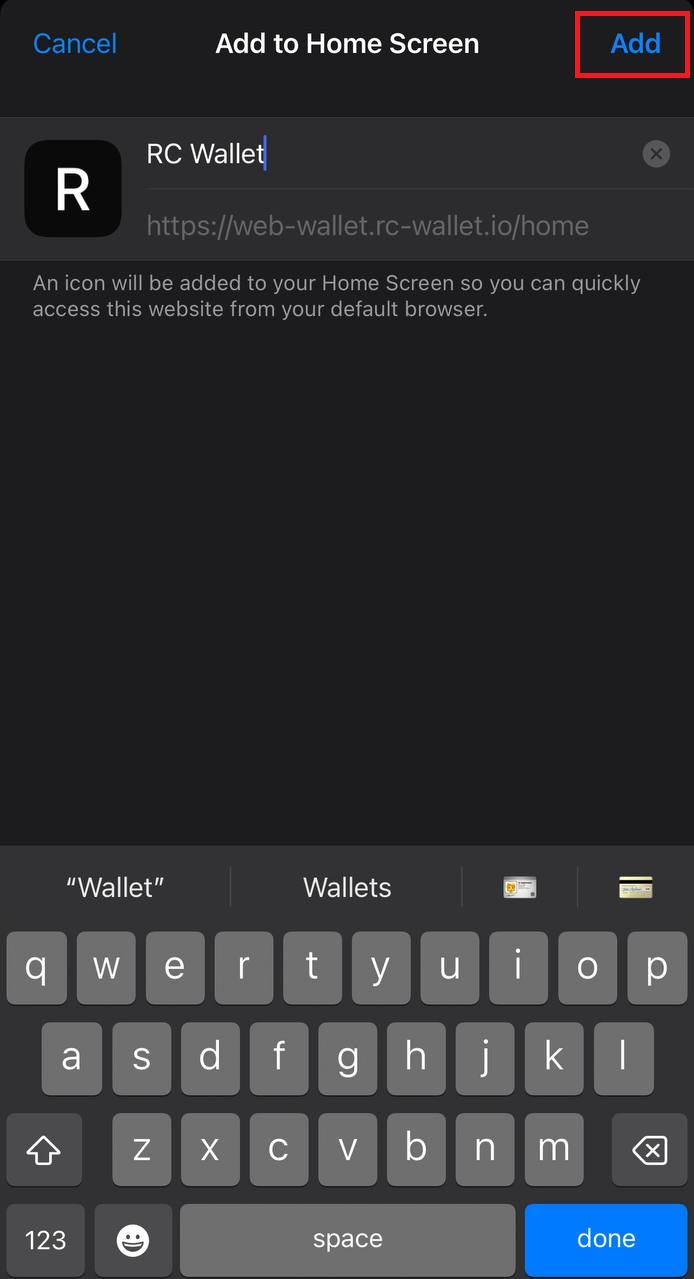Tap the p key
This screenshot has width=694, height=1279.
[x=657, y=968]
